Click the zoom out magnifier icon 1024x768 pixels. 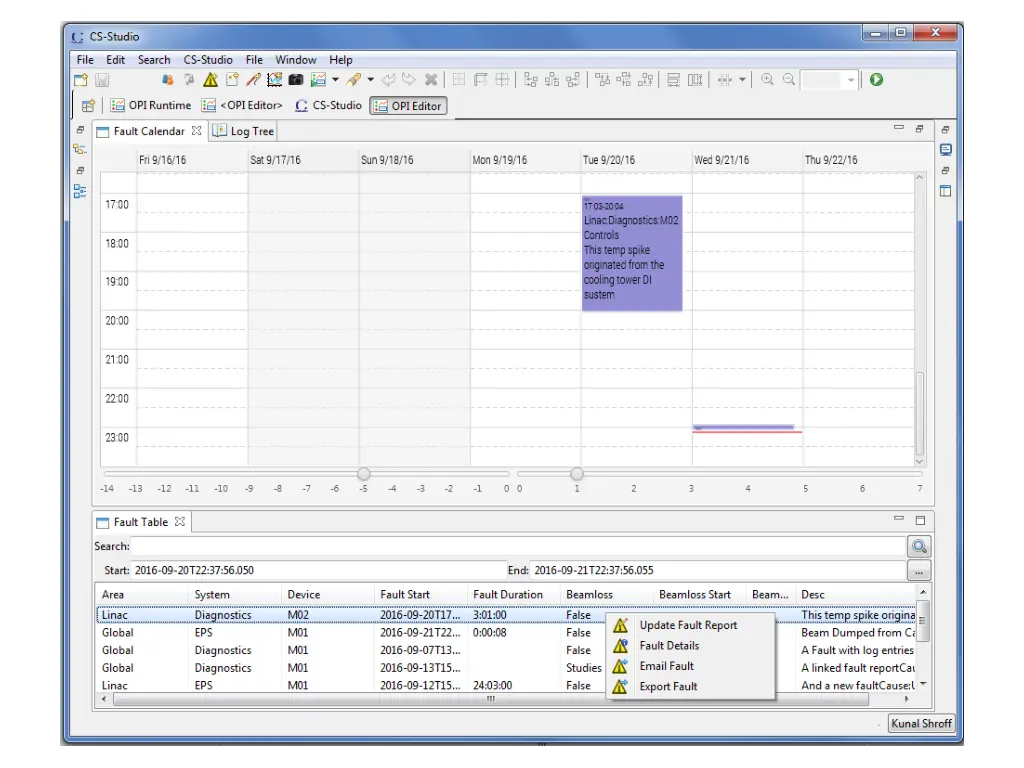click(789, 80)
